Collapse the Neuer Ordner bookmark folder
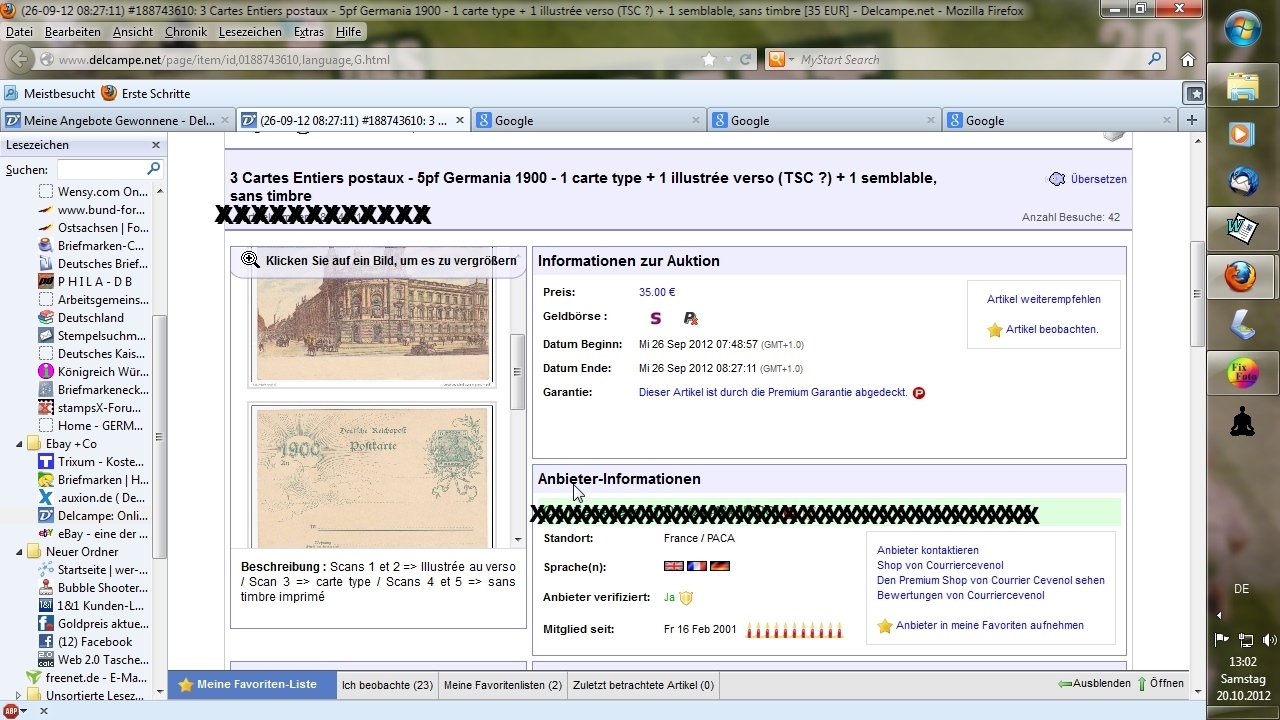 (x=19, y=552)
